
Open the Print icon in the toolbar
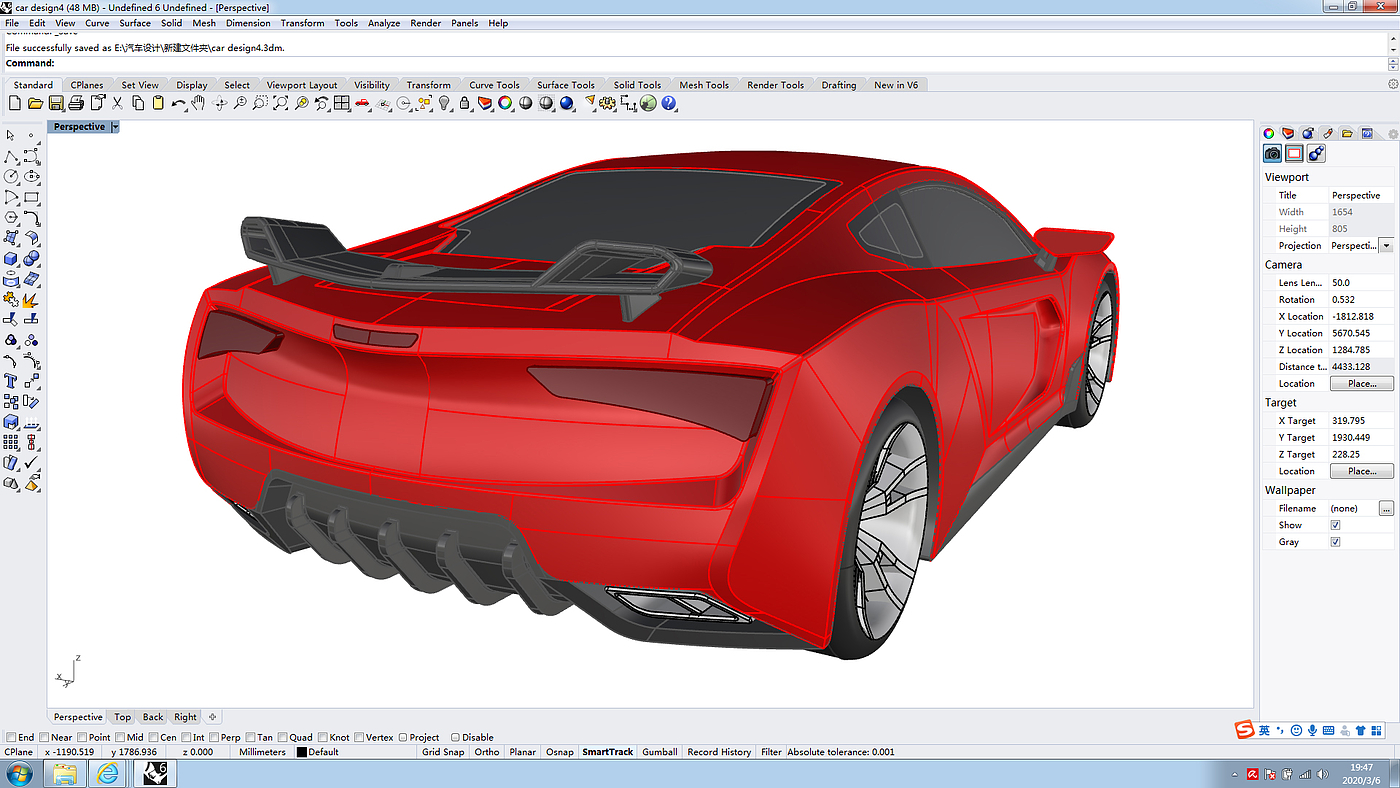[x=76, y=103]
